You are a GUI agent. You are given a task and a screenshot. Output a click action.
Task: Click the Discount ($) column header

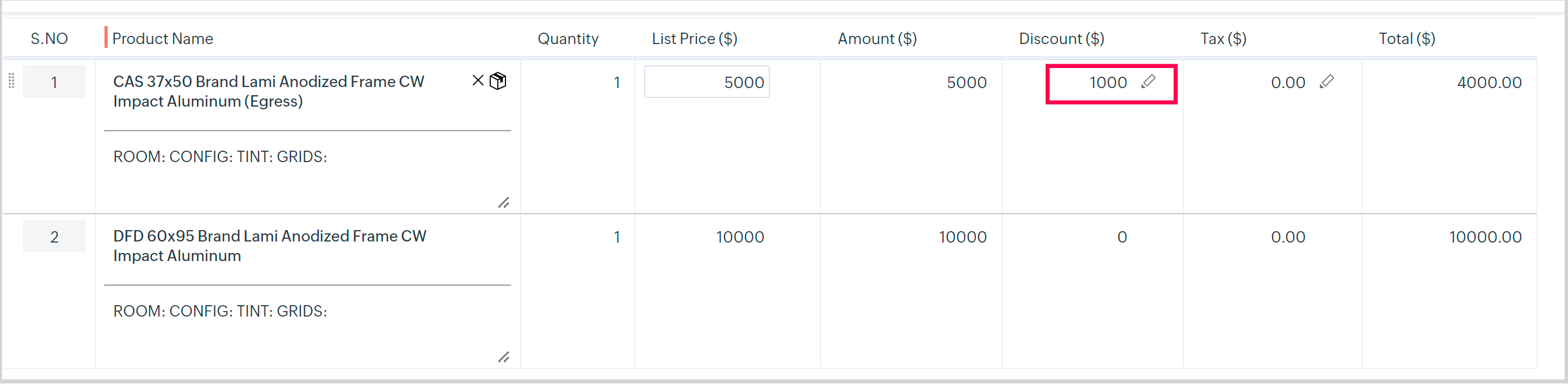tap(1061, 39)
